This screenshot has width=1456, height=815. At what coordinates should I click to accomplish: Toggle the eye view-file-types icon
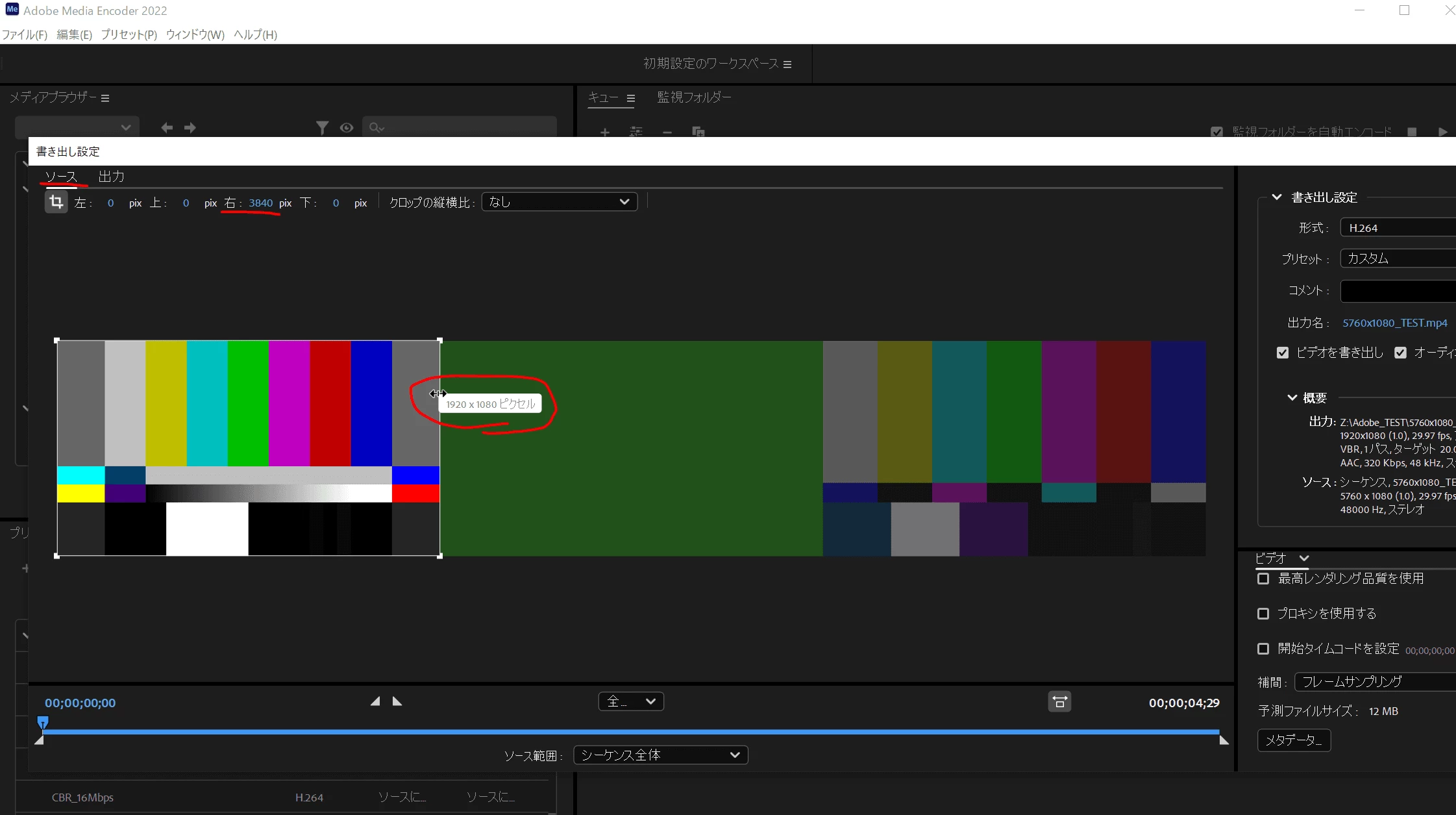(x=347, y=128)
